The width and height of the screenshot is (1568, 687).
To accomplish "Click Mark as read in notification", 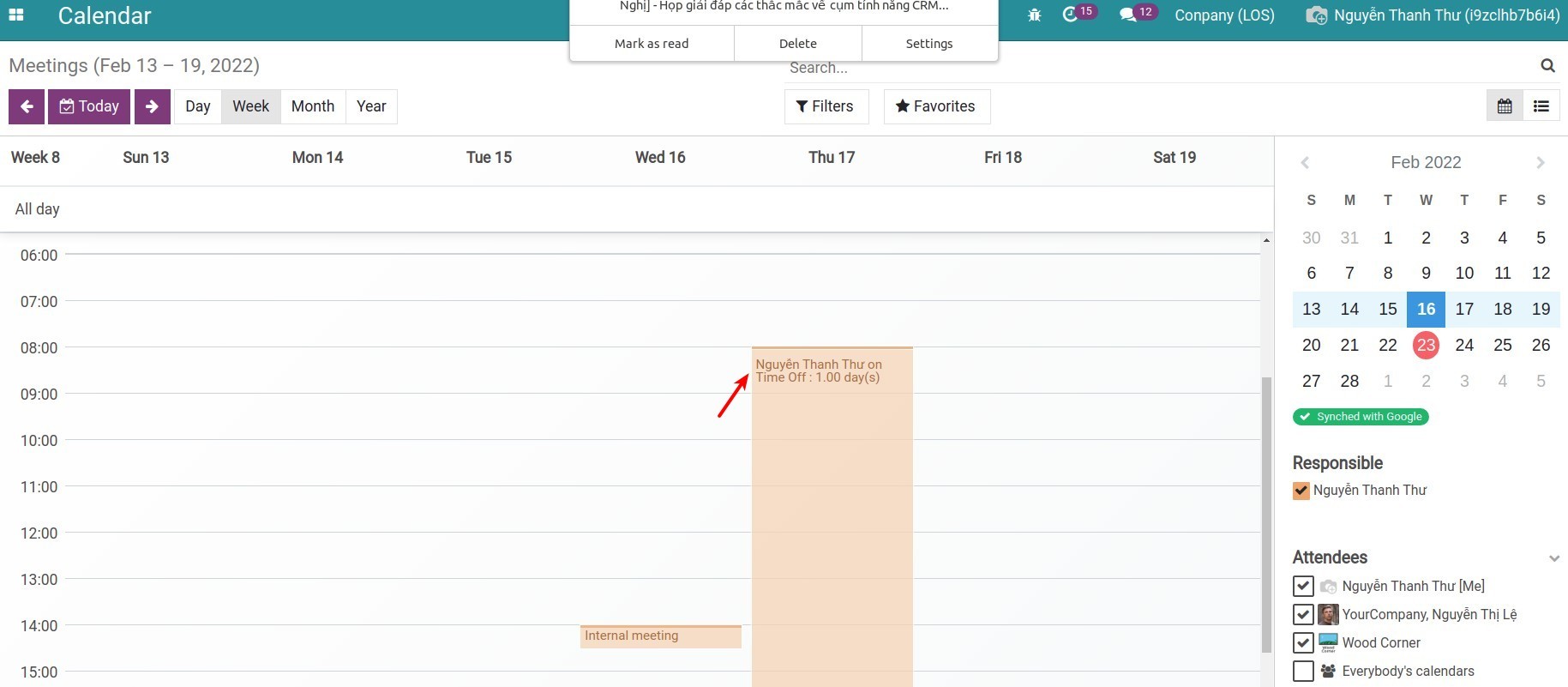I will coord(652,44).
